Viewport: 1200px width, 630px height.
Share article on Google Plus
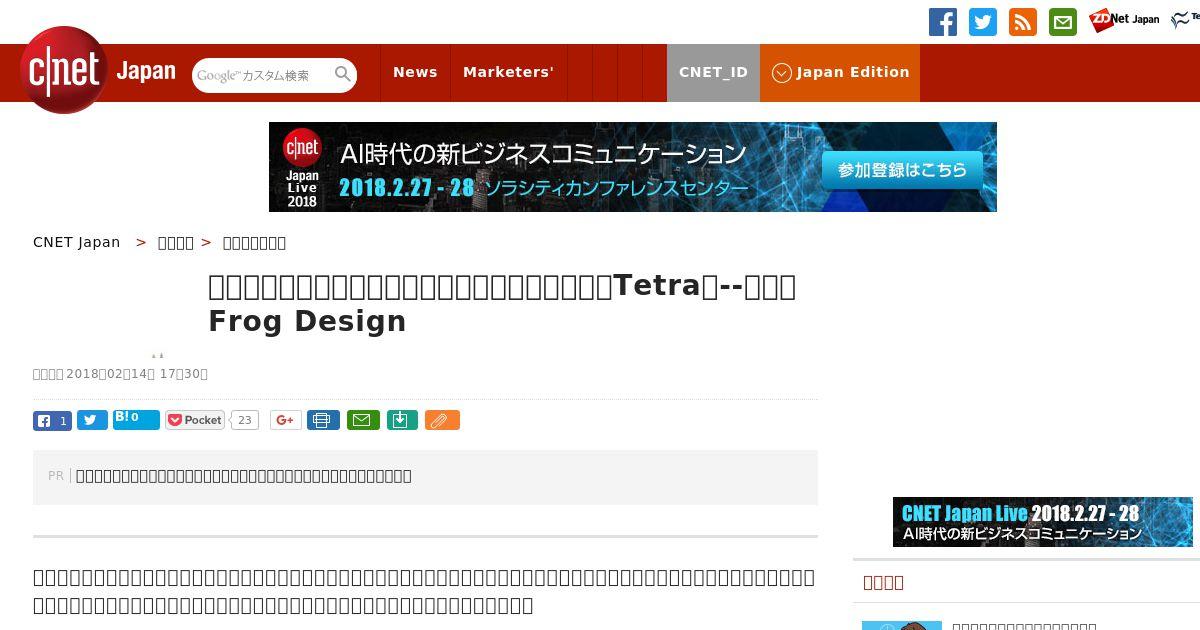coord(286,421)
